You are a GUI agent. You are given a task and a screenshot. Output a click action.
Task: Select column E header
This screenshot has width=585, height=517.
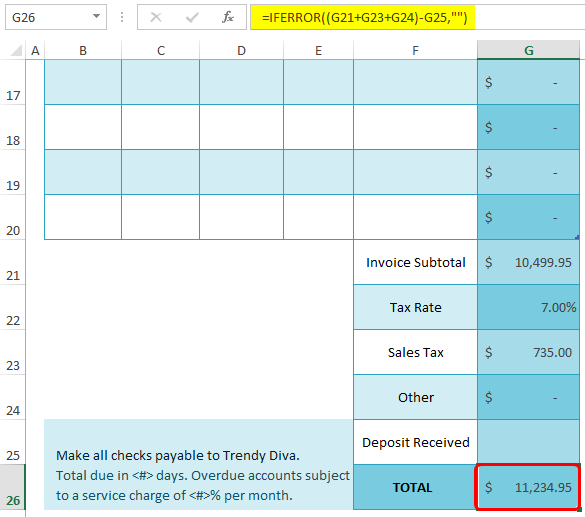[x=318, y=50]
